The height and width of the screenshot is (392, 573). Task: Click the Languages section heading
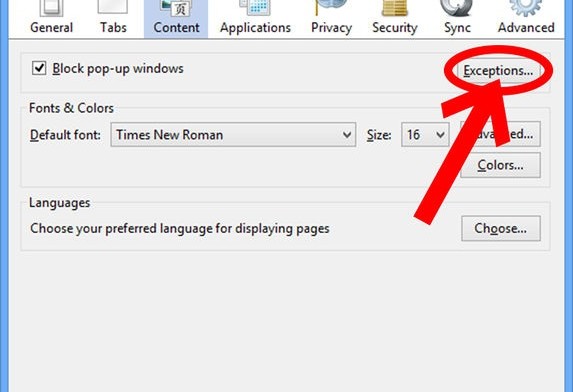(x=60, y=203)
